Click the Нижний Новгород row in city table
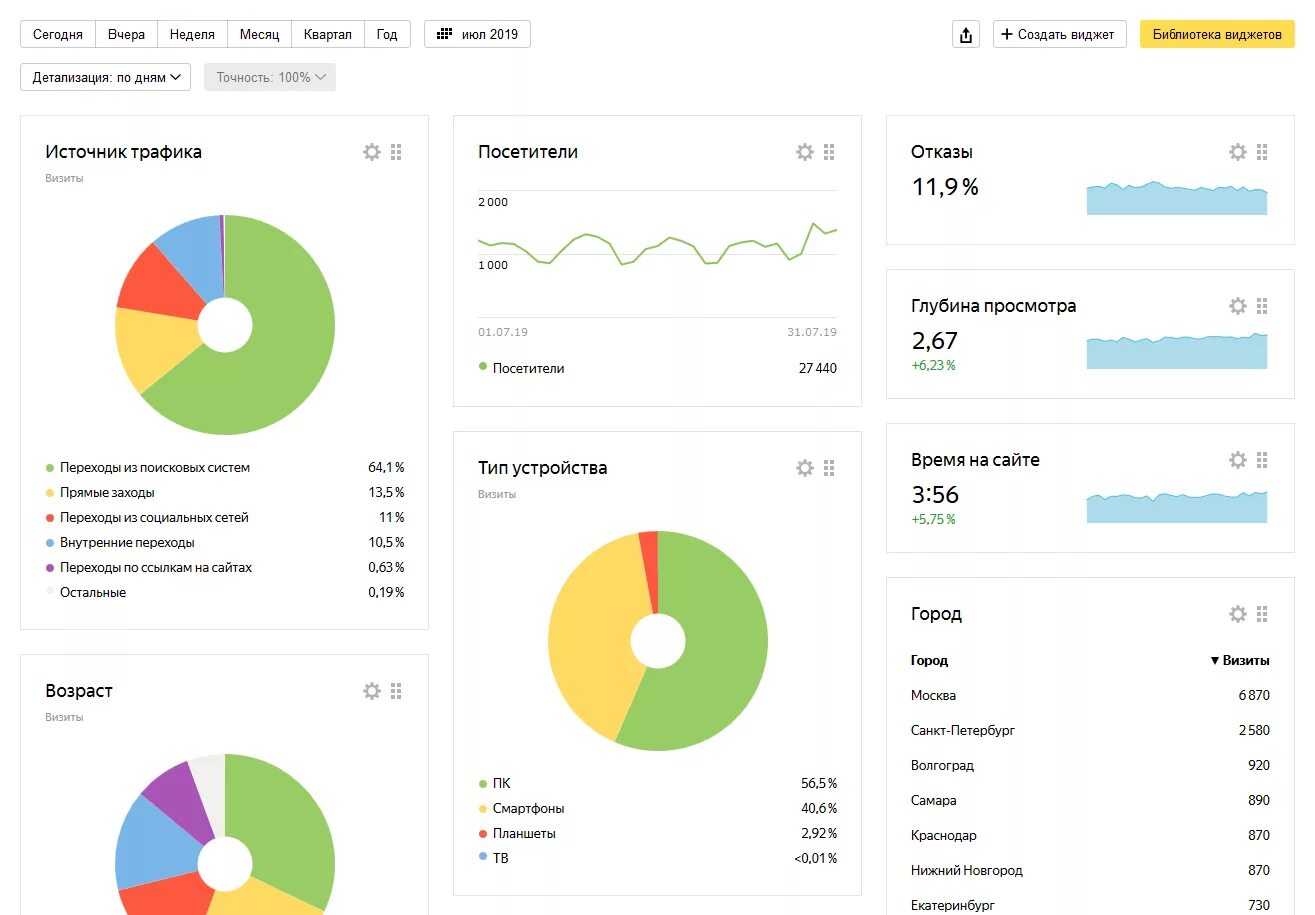 [1090, 870]
